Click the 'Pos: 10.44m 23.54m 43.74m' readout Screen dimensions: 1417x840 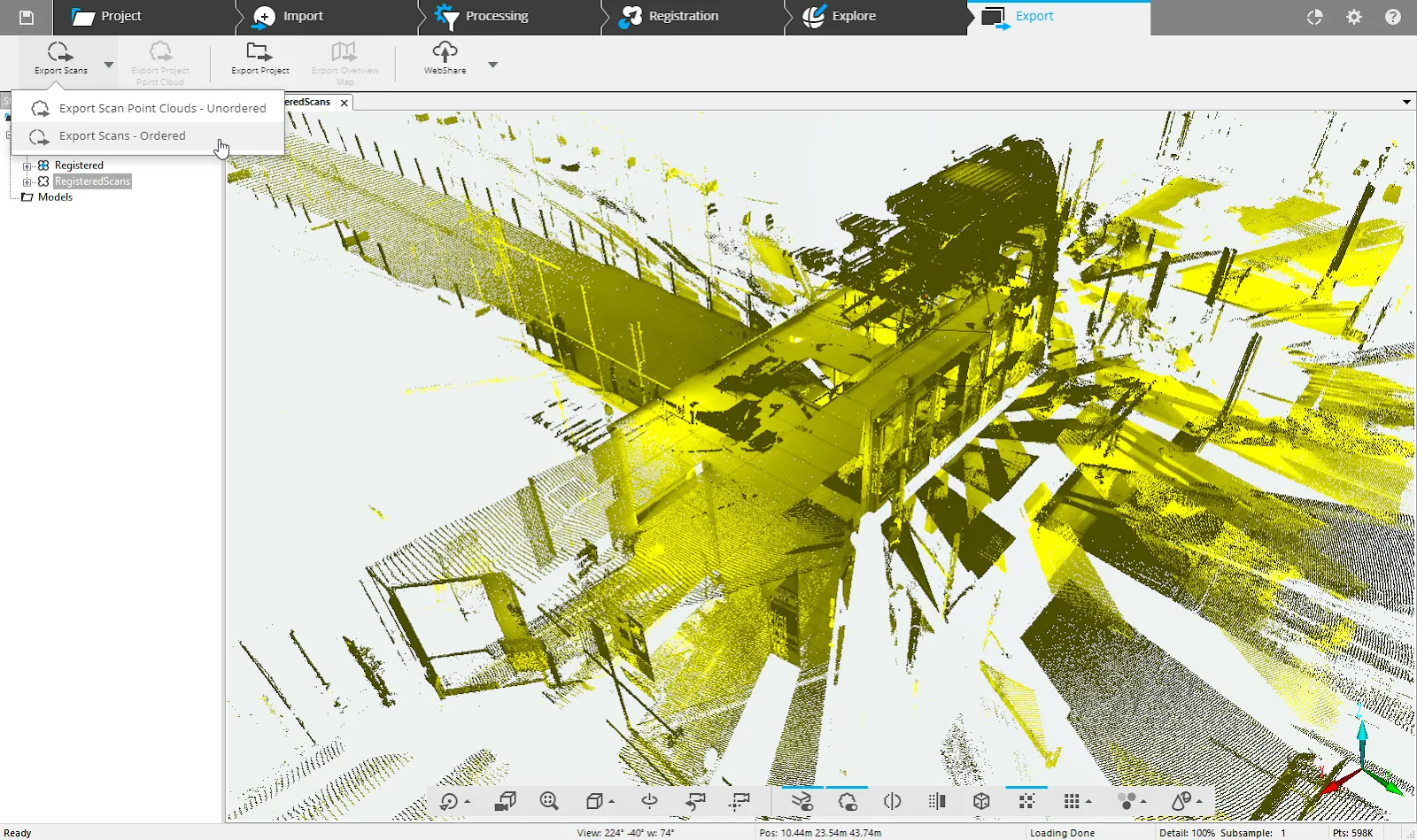[820, 833]
